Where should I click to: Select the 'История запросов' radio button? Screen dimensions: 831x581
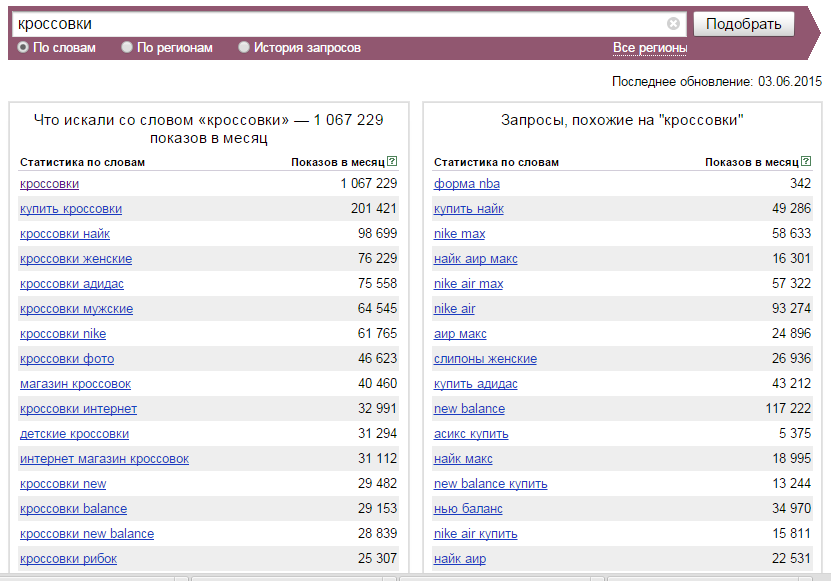[x=244, y=47]
